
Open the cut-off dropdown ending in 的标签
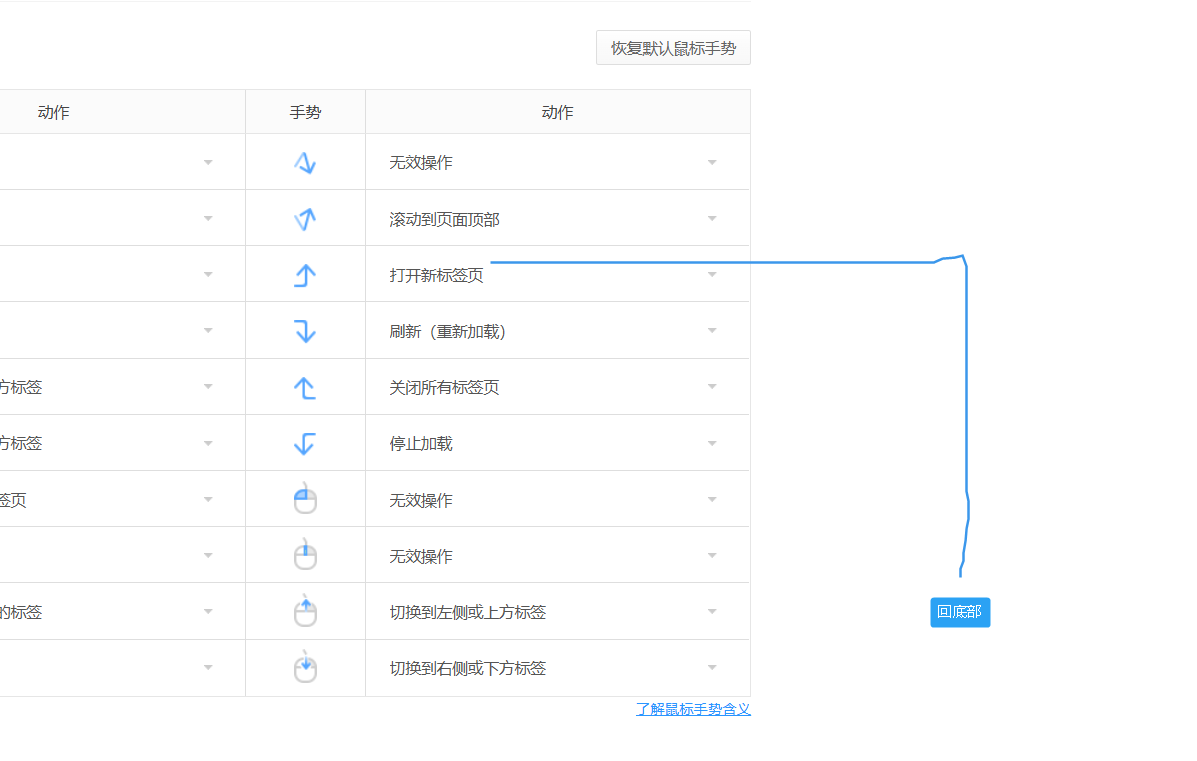click(x=122, y=611)
